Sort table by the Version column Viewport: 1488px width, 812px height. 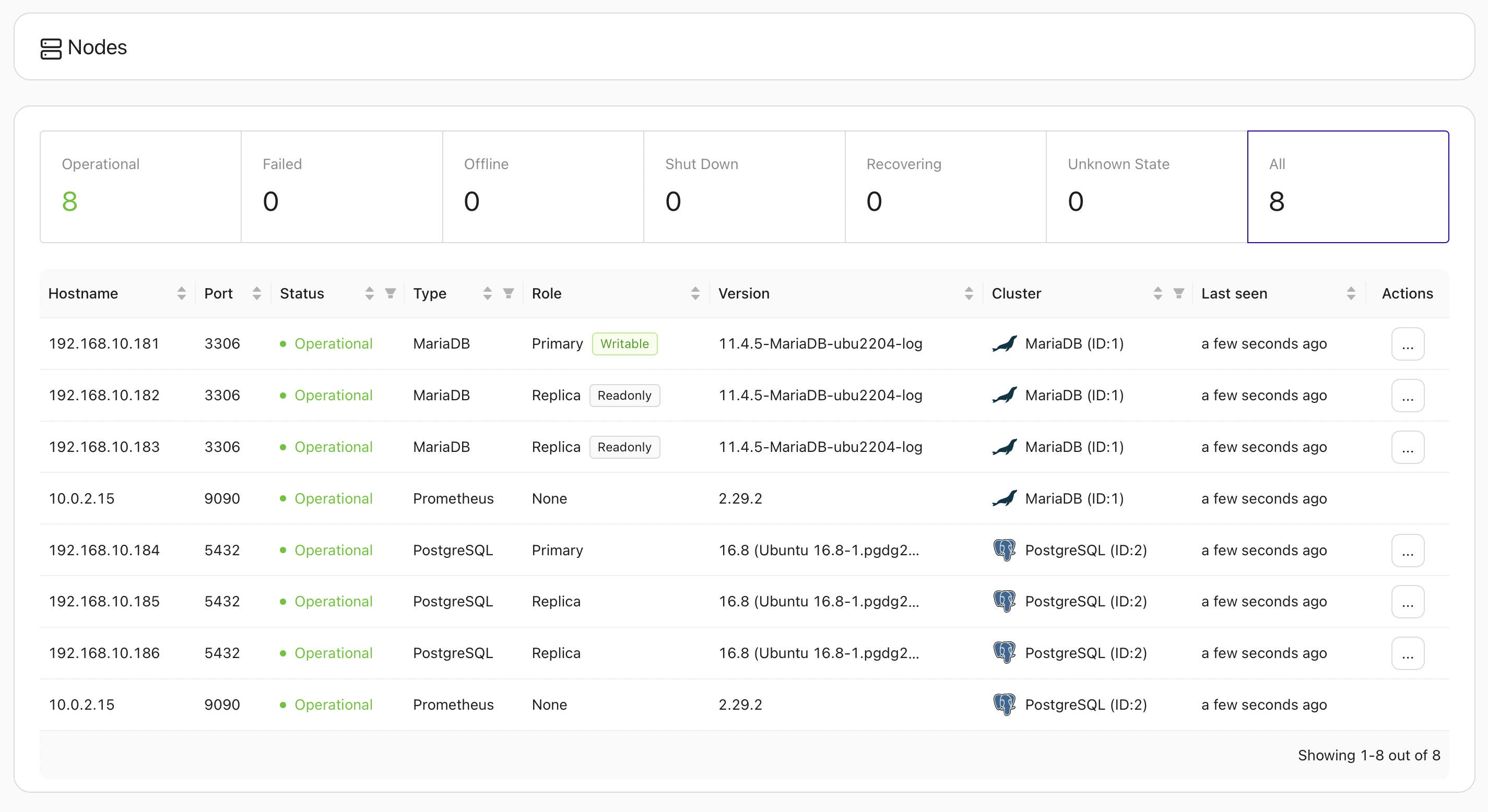[969, 293]
